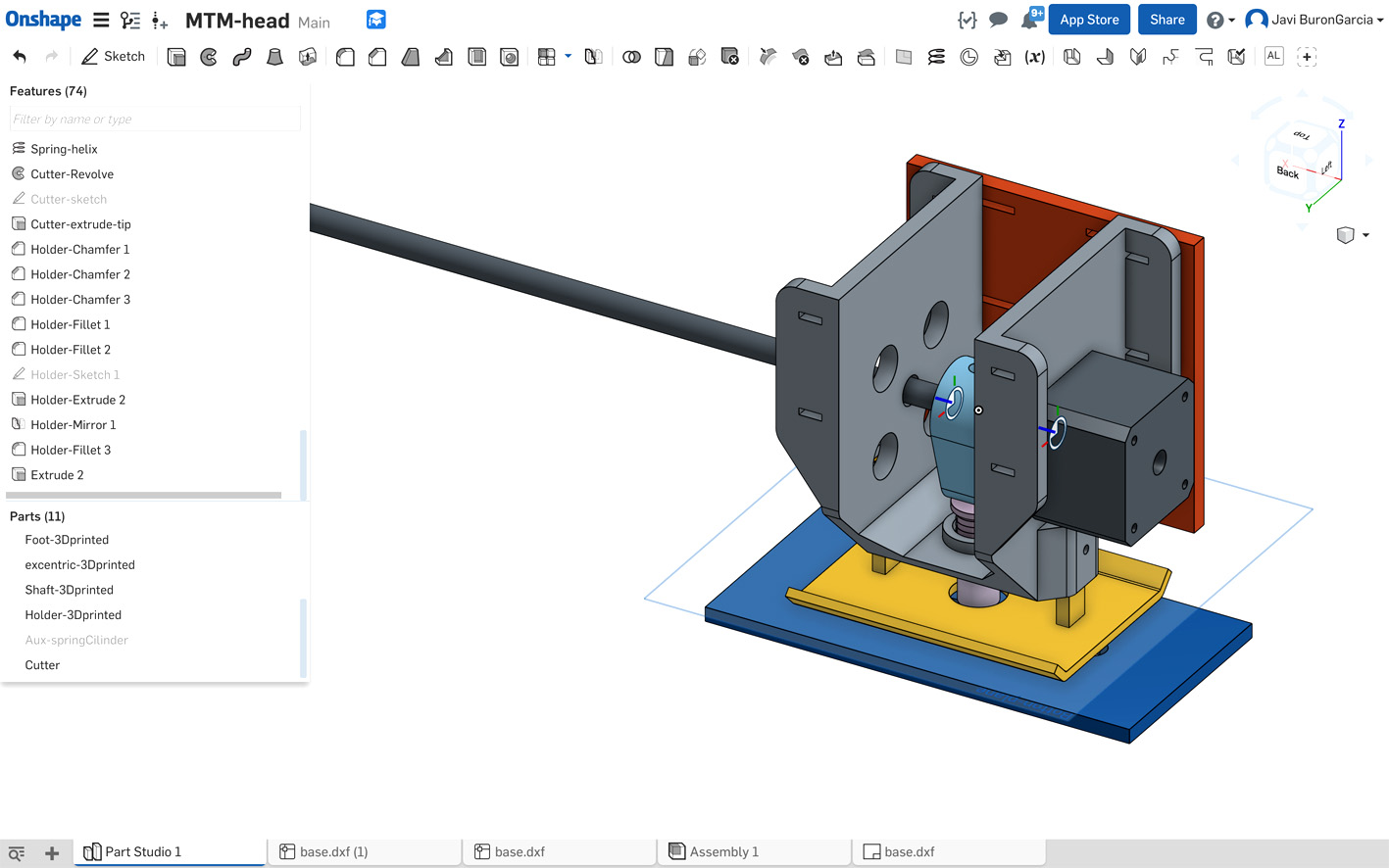Screen dimensions: 1389x868
Task: Select the Holder-3Dprinted part
Action: (74, 615)
